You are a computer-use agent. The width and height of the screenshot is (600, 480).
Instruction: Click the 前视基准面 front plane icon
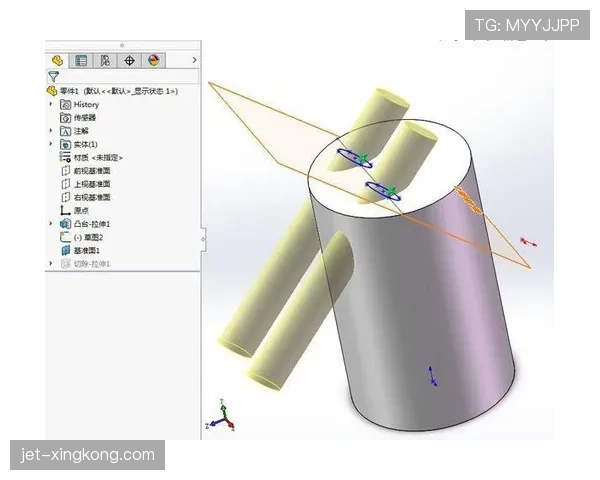coord(66,170)
